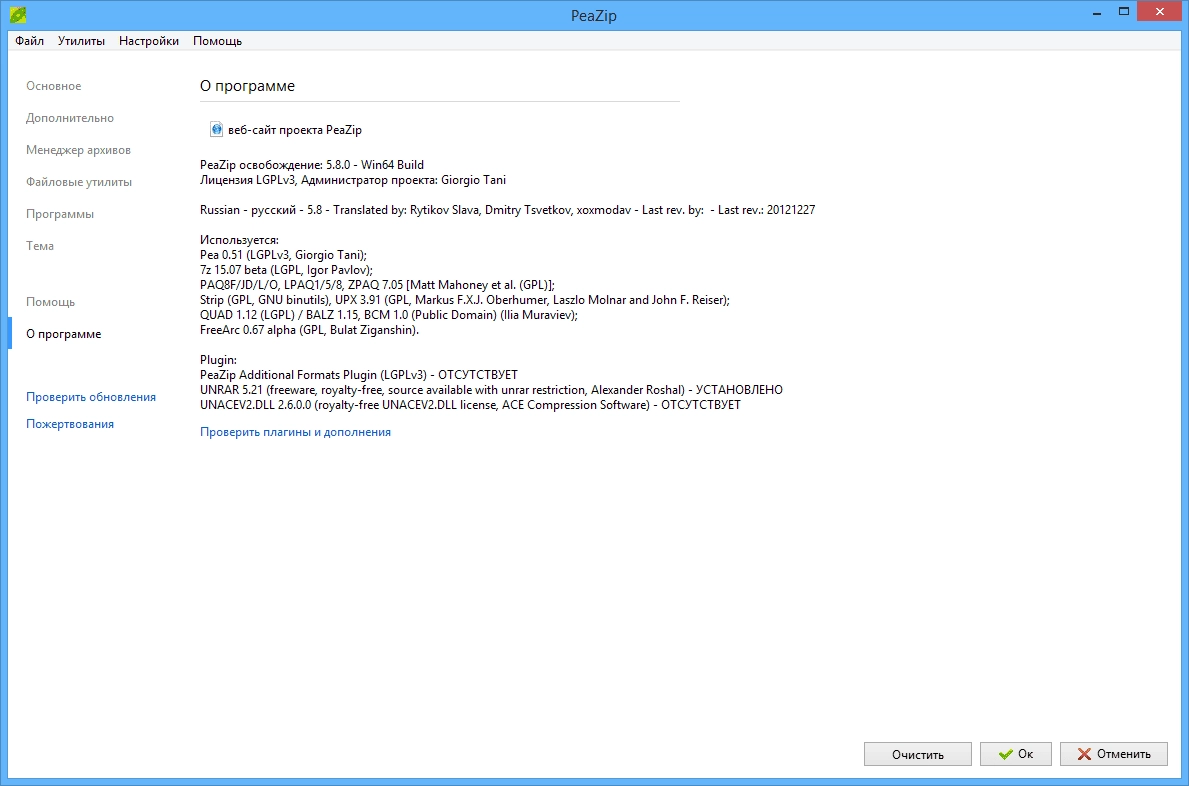
Task: Switch to the Дополнительно section
Action: (x=70, y=117)
